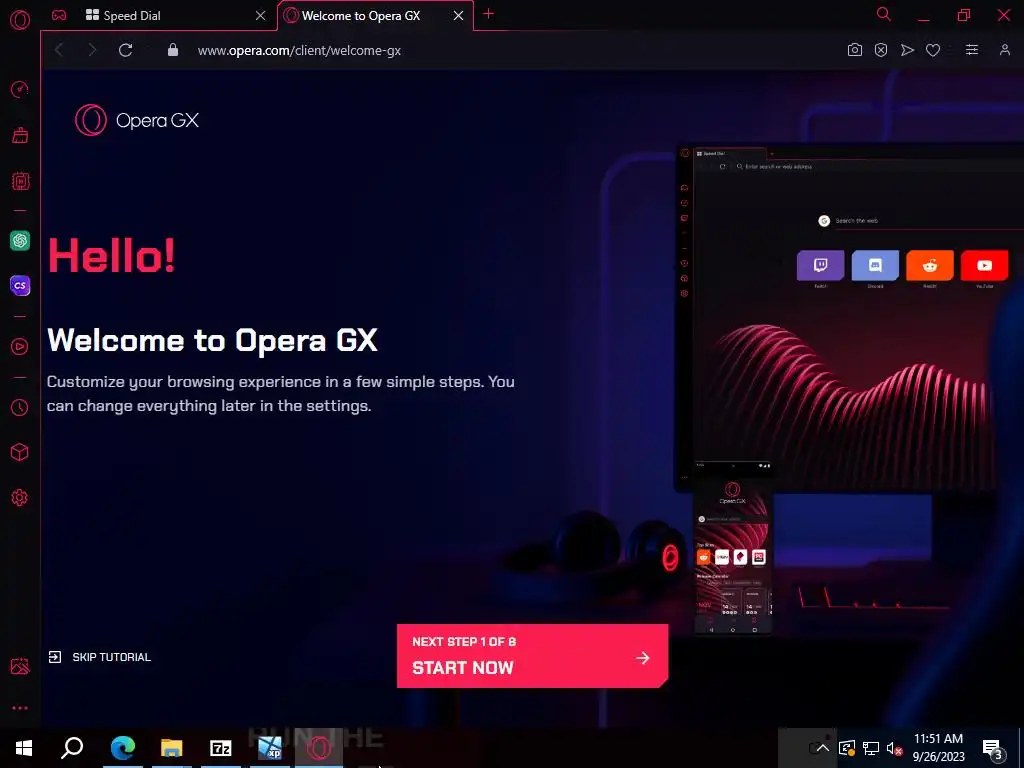The width and height of the screenshot is (1024, 768).
Task: Open GX Corner gamepad icon
Action: [59, 15]
